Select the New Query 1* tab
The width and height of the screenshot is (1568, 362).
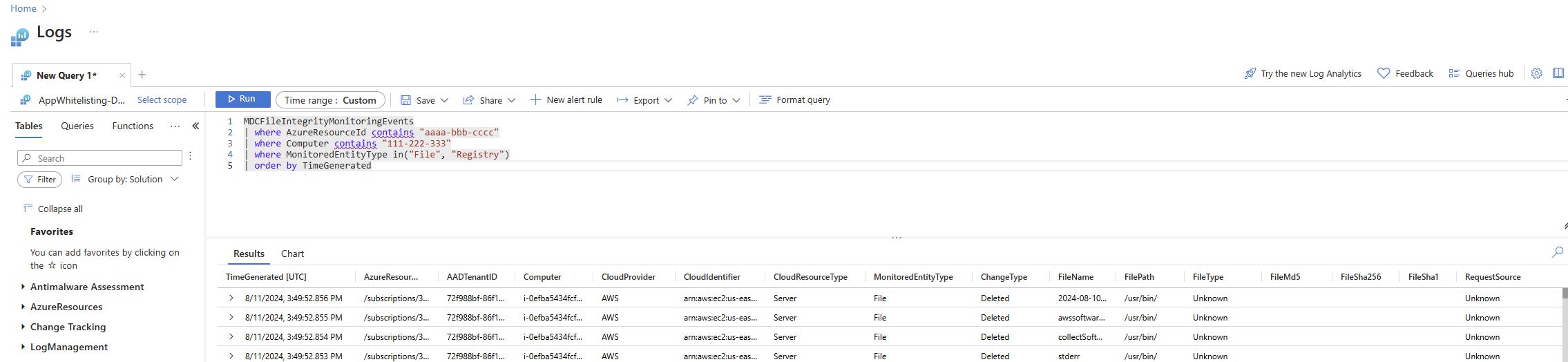pos(66,75)
